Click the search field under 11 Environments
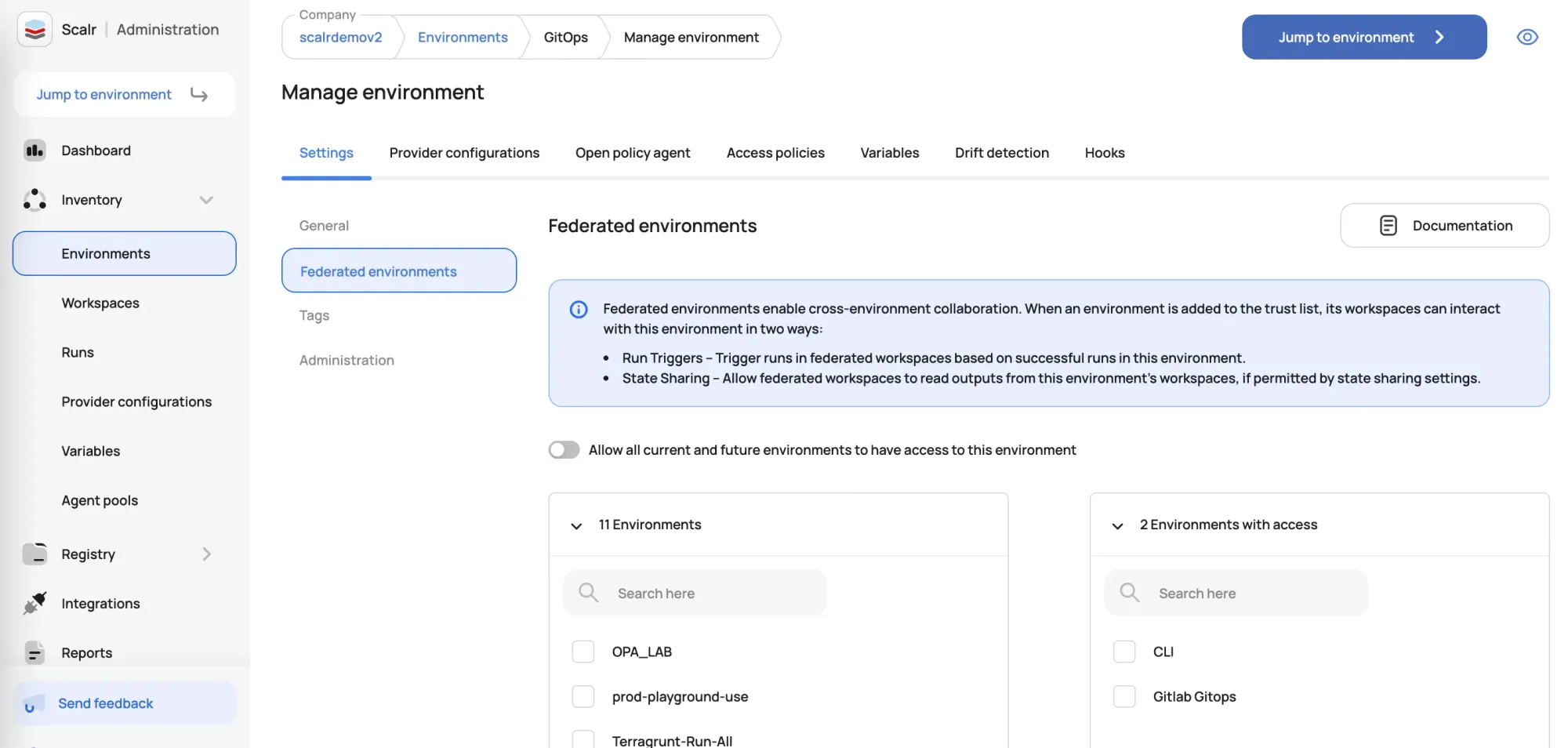Screen dimensions: 1568x748 coord(695,593)
